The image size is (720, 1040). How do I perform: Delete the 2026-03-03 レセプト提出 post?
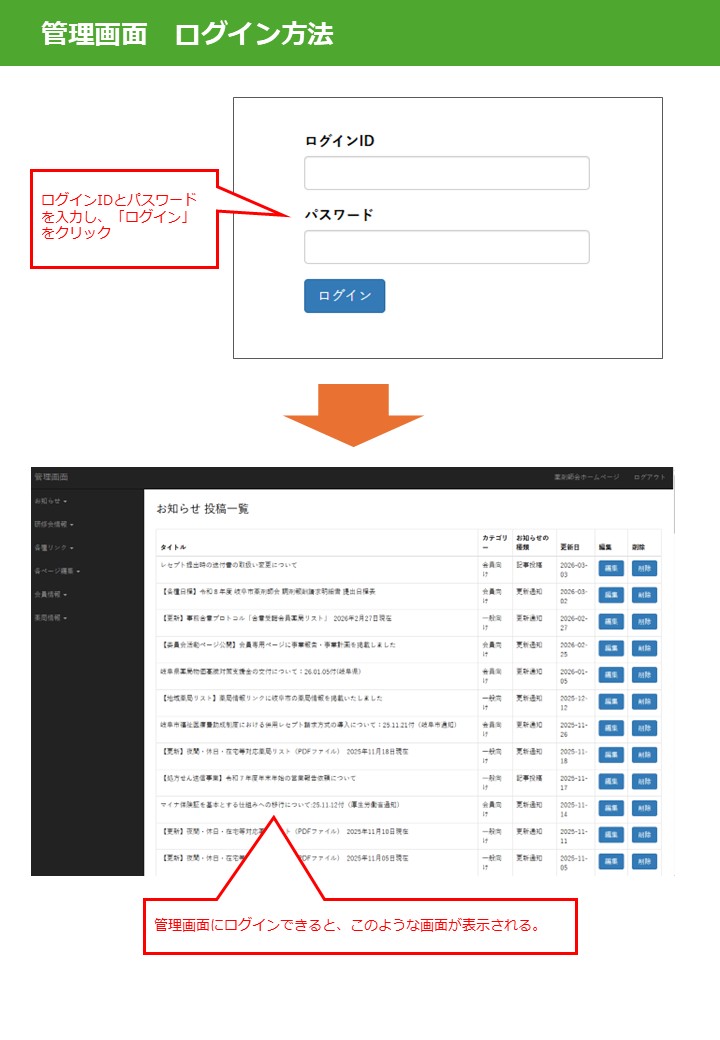point(644,568)
